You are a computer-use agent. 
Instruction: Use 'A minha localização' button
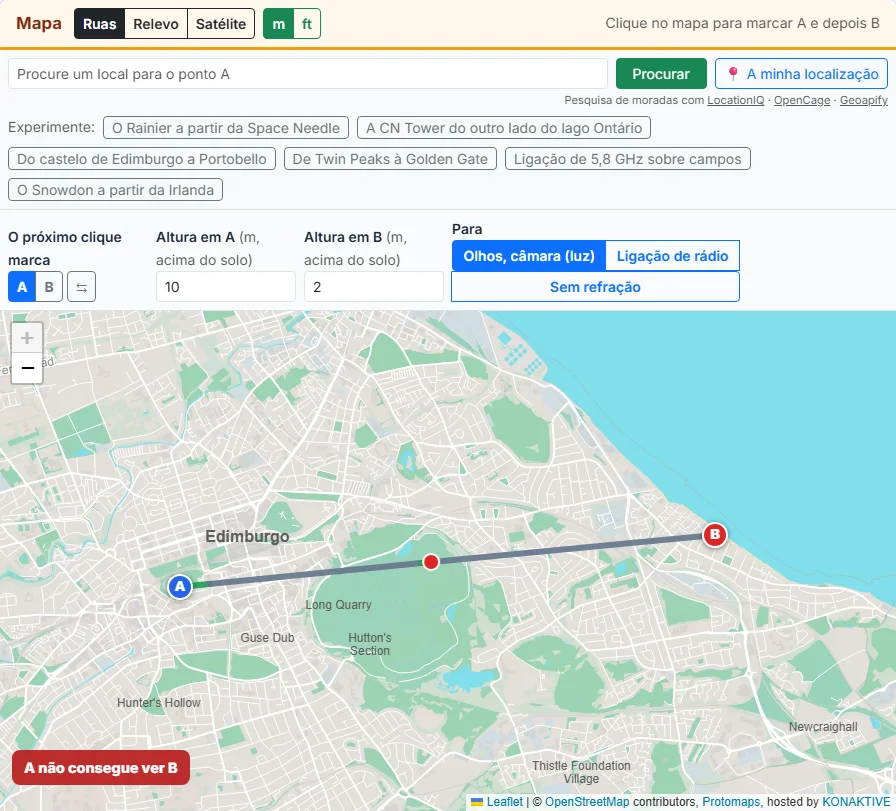(801, 74)
